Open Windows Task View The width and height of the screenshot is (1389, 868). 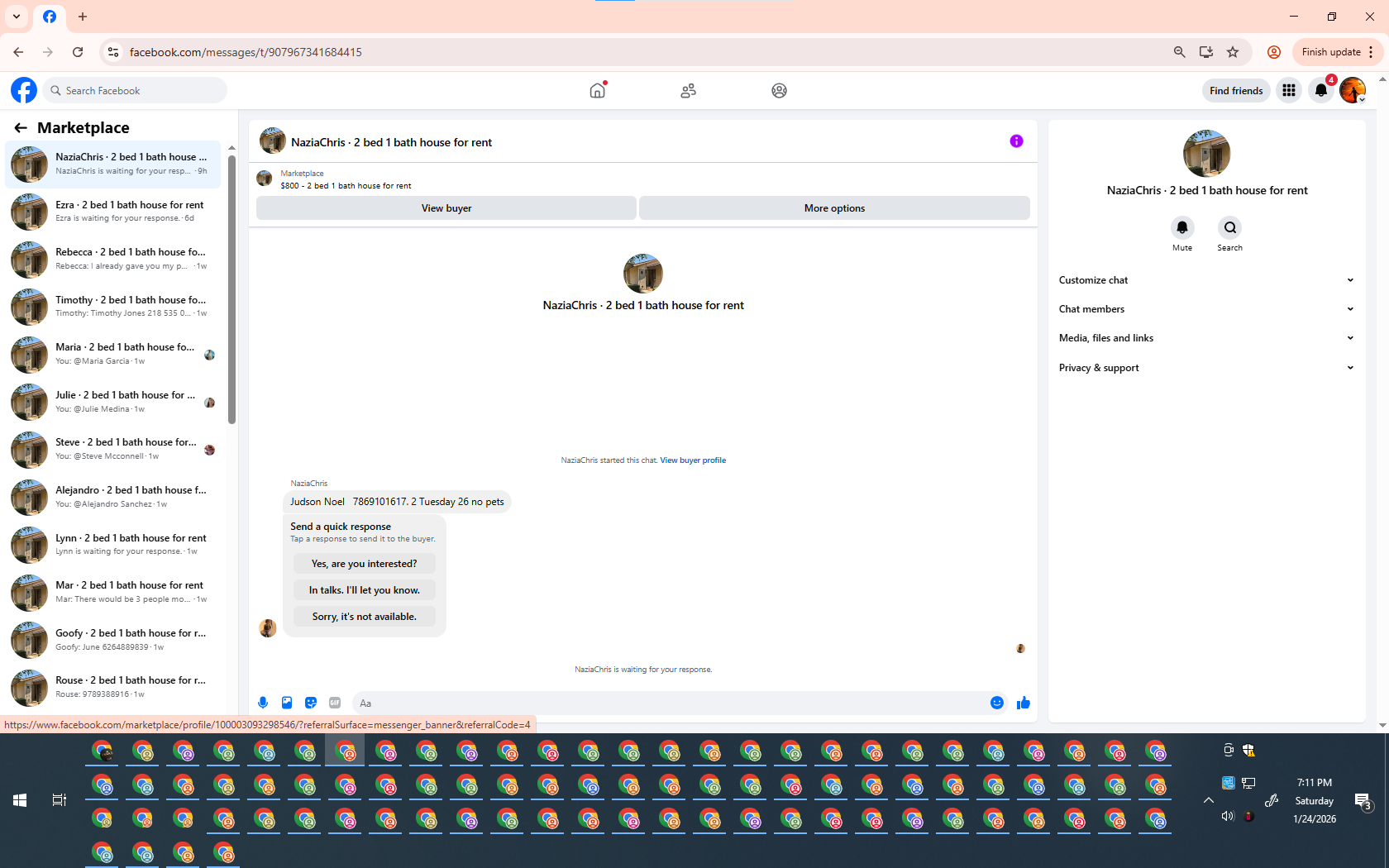[x=60, y=800]
